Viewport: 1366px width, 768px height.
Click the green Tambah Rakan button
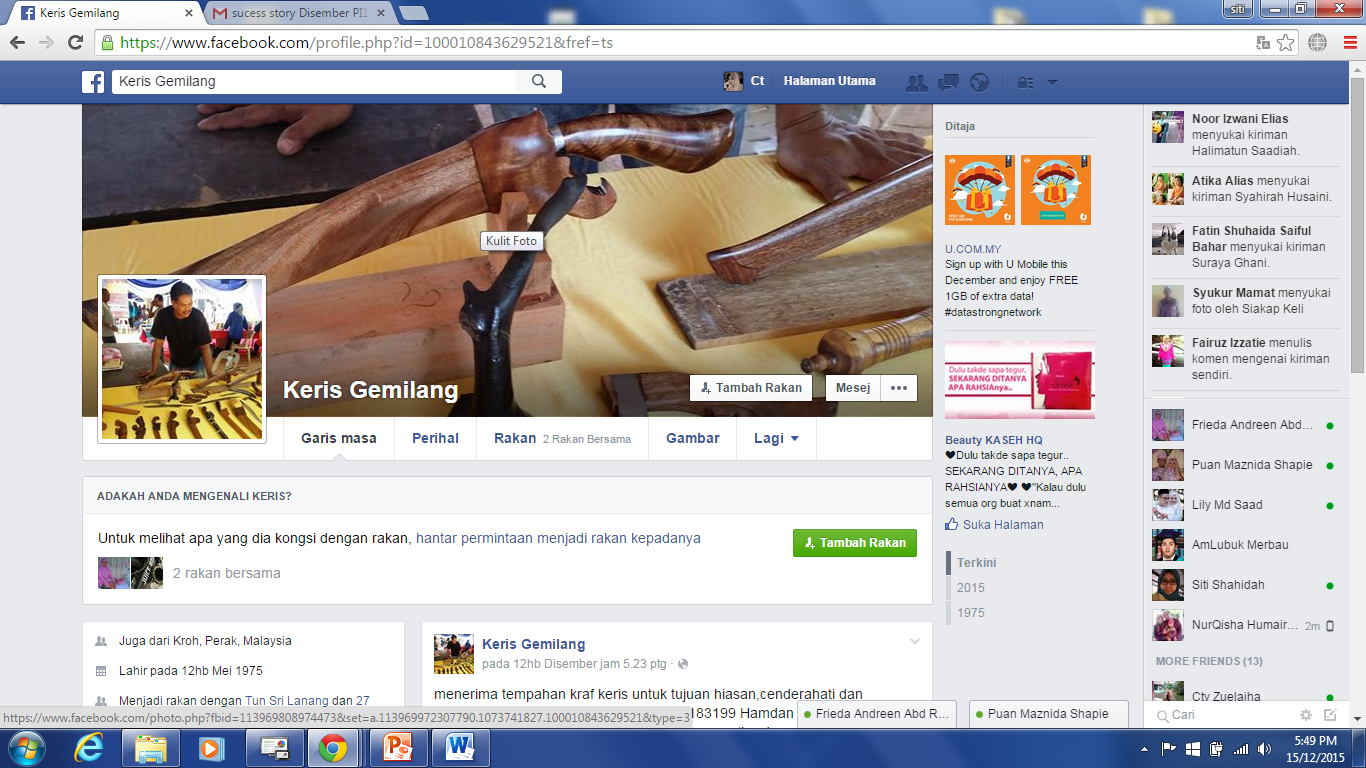854,543
